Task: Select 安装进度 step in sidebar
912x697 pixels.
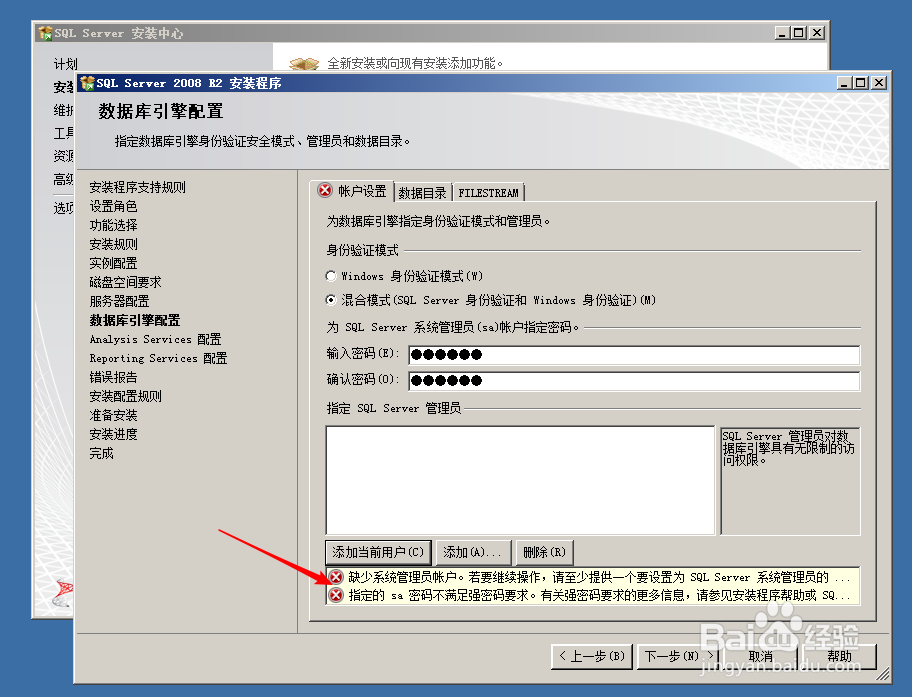Action: click(113, 434)
